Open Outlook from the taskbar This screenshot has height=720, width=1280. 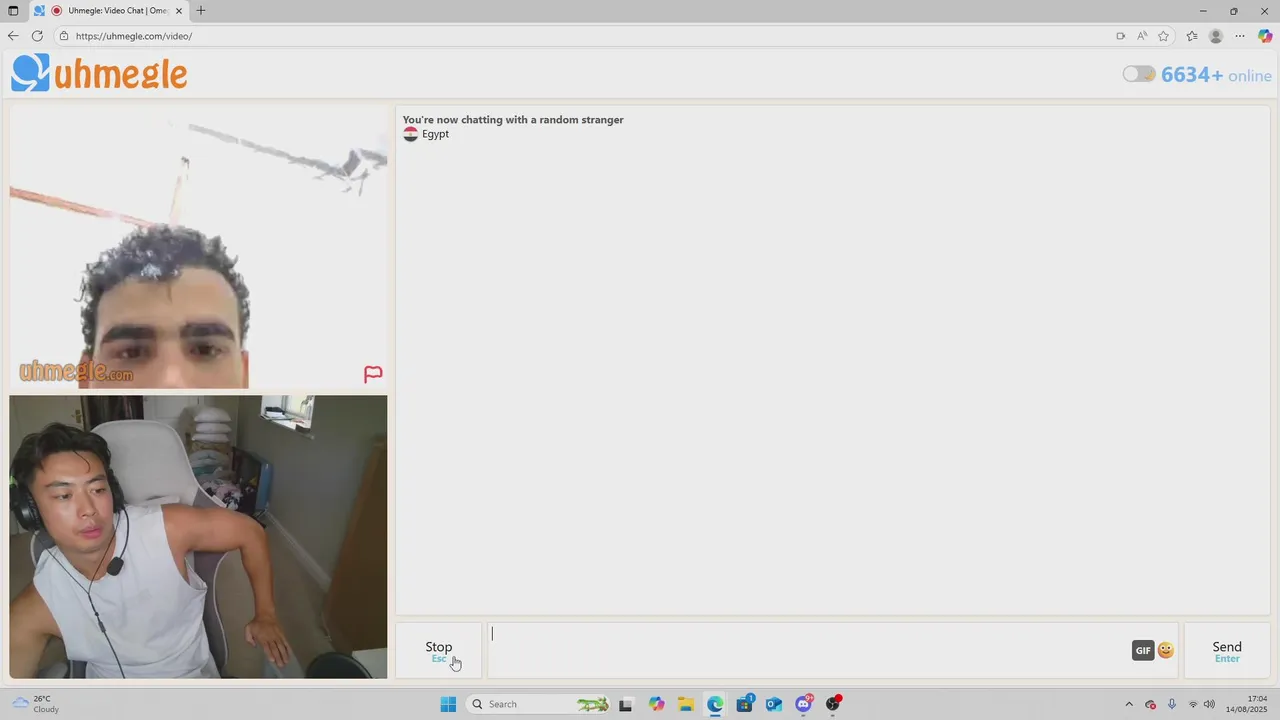774,704
